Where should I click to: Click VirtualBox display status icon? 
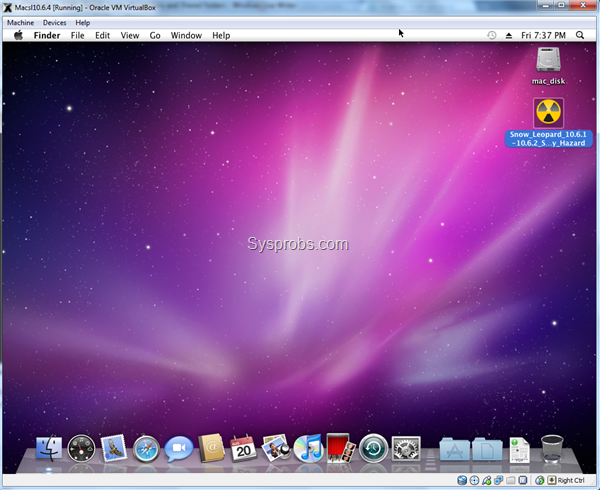[x=523, y=480]
